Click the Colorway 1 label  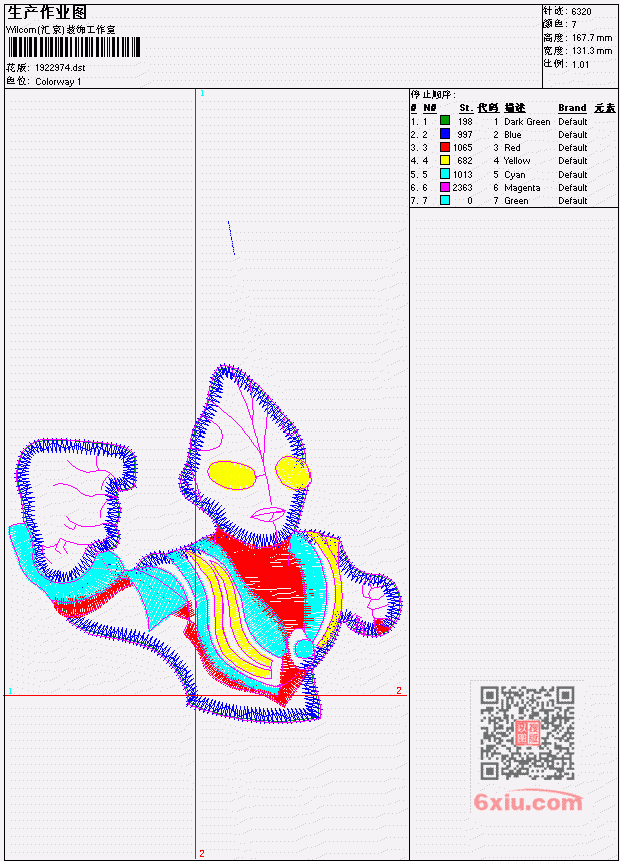(x=58, y=82)
